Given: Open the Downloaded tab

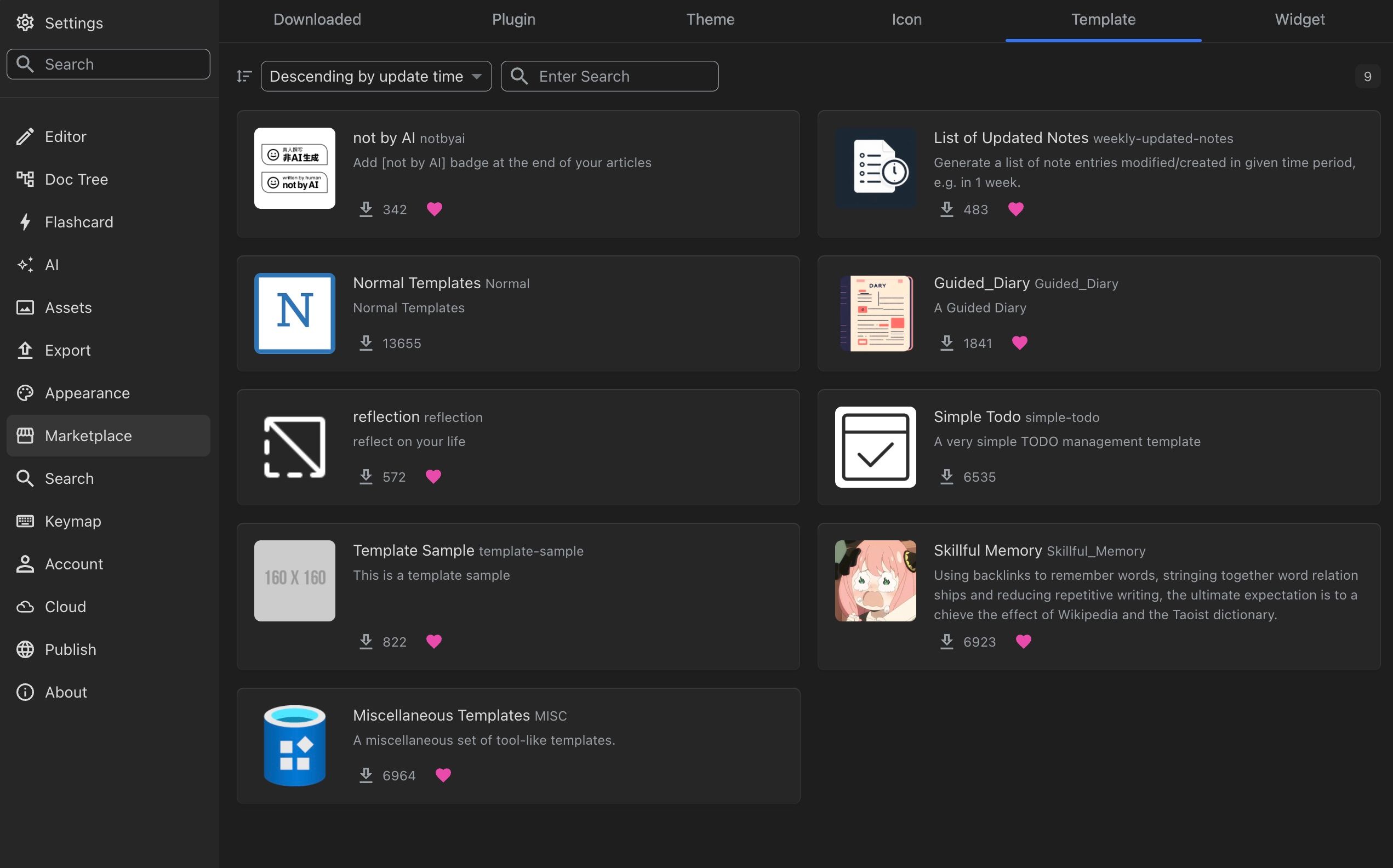Looking at the screenshot, I should [x=317, y=20].
